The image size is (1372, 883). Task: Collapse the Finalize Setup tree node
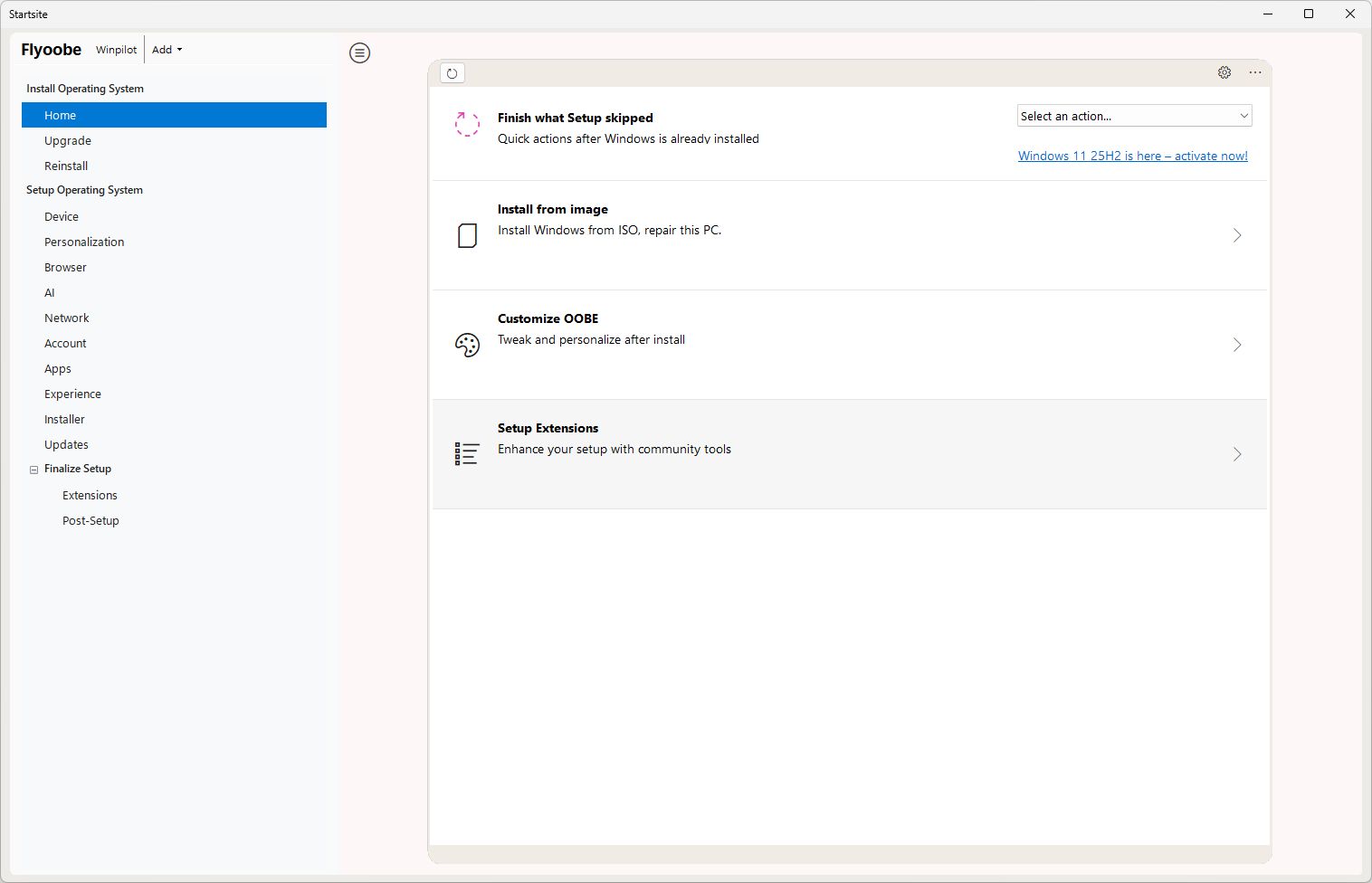pos(34,470)
